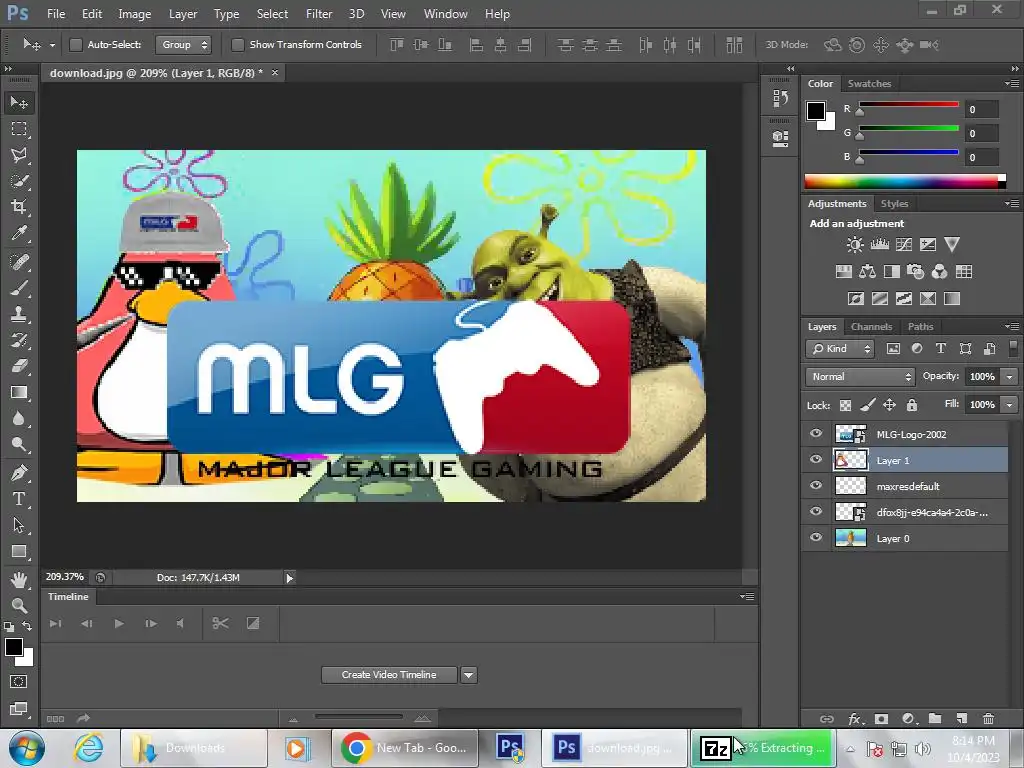The width and height of the screenshot is (1024, 768).
Task: Select the Rectangular Marquee tool
Action: (19, 129)
